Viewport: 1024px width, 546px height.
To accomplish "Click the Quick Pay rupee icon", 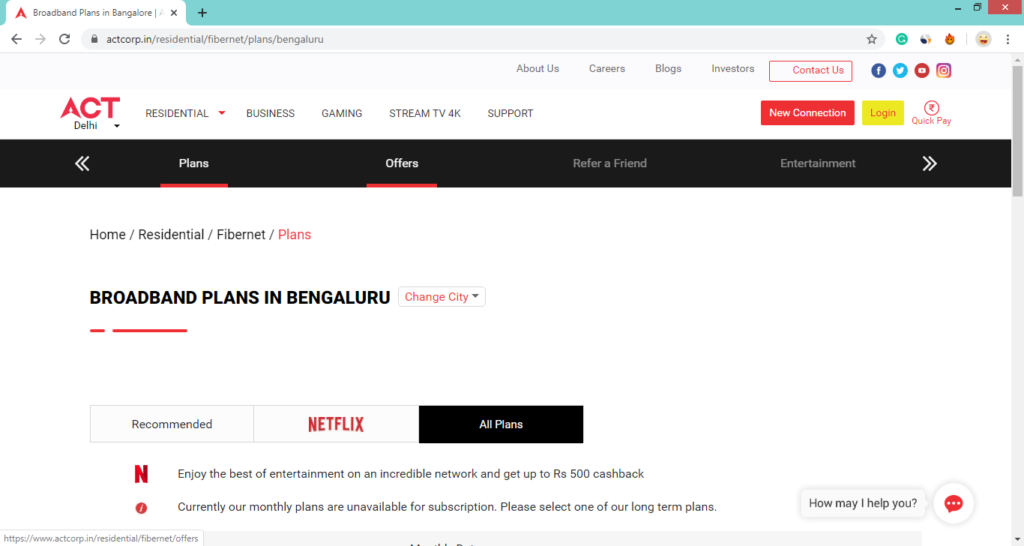I will click(x=931, y=108).
